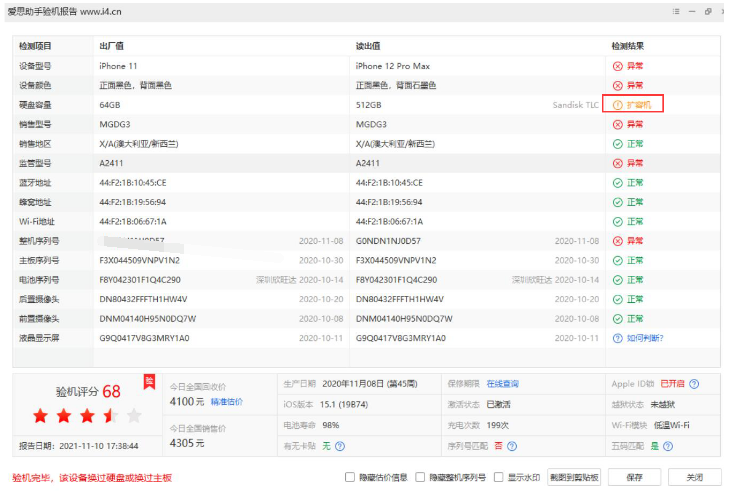
Task: Click the 关闭 button
Action: [x=695, y=477]
